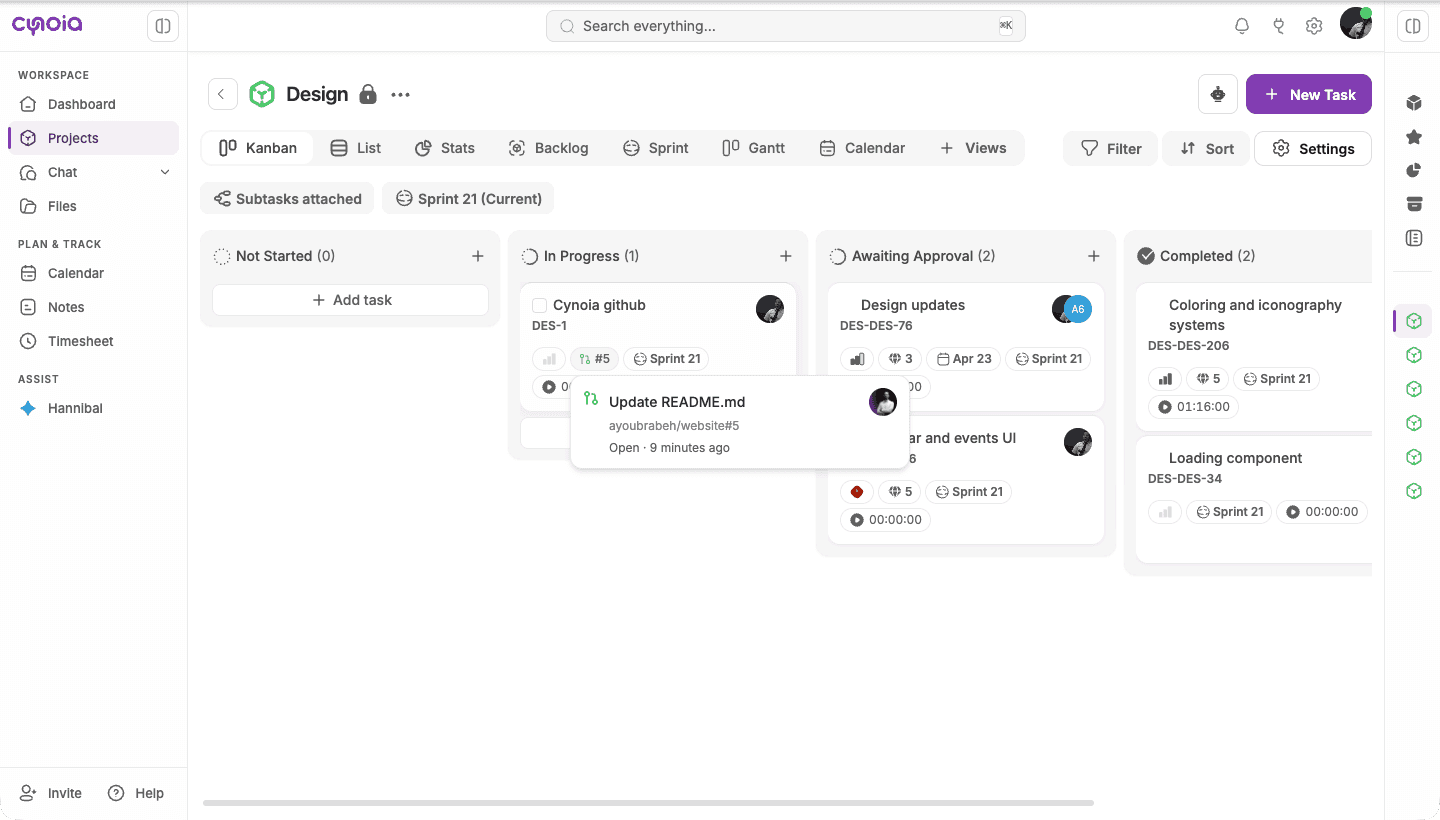1440x820 pixels.
Task: Collapse the left sidebar panel
Action: pyautogui.click(x=163, y=26)
